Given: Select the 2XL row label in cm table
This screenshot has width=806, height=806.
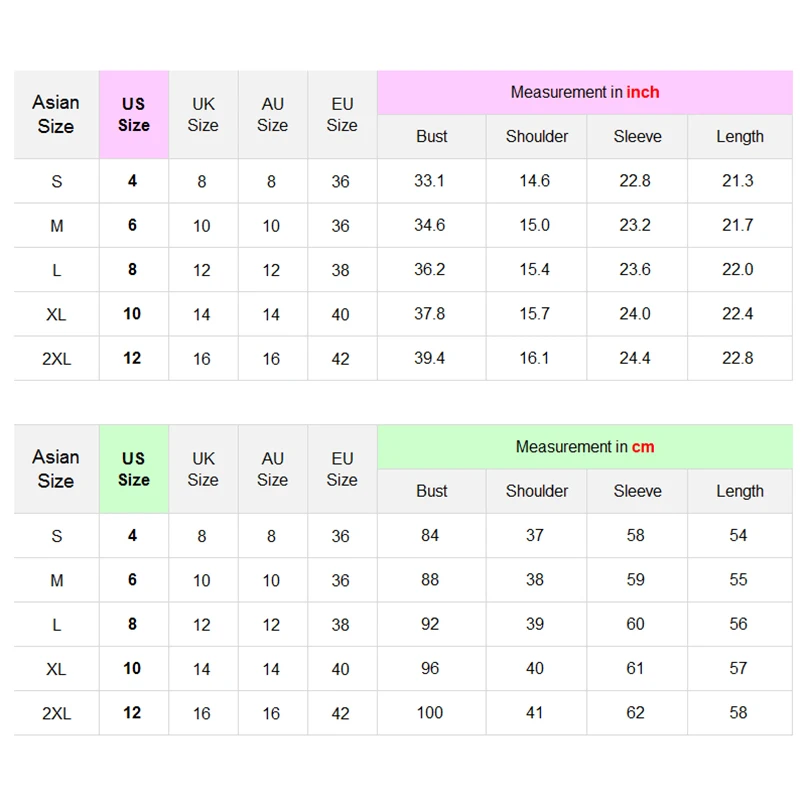Looking at the screenshot, I should 56,714.
